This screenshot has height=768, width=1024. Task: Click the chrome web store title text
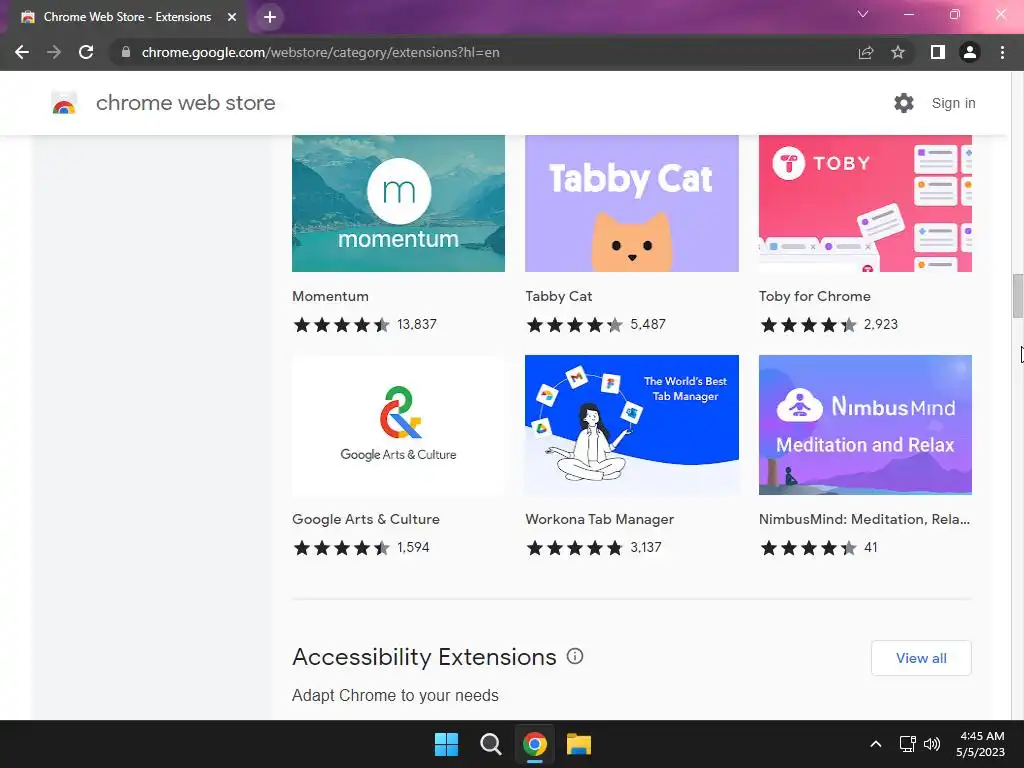[x=185, y=103]
